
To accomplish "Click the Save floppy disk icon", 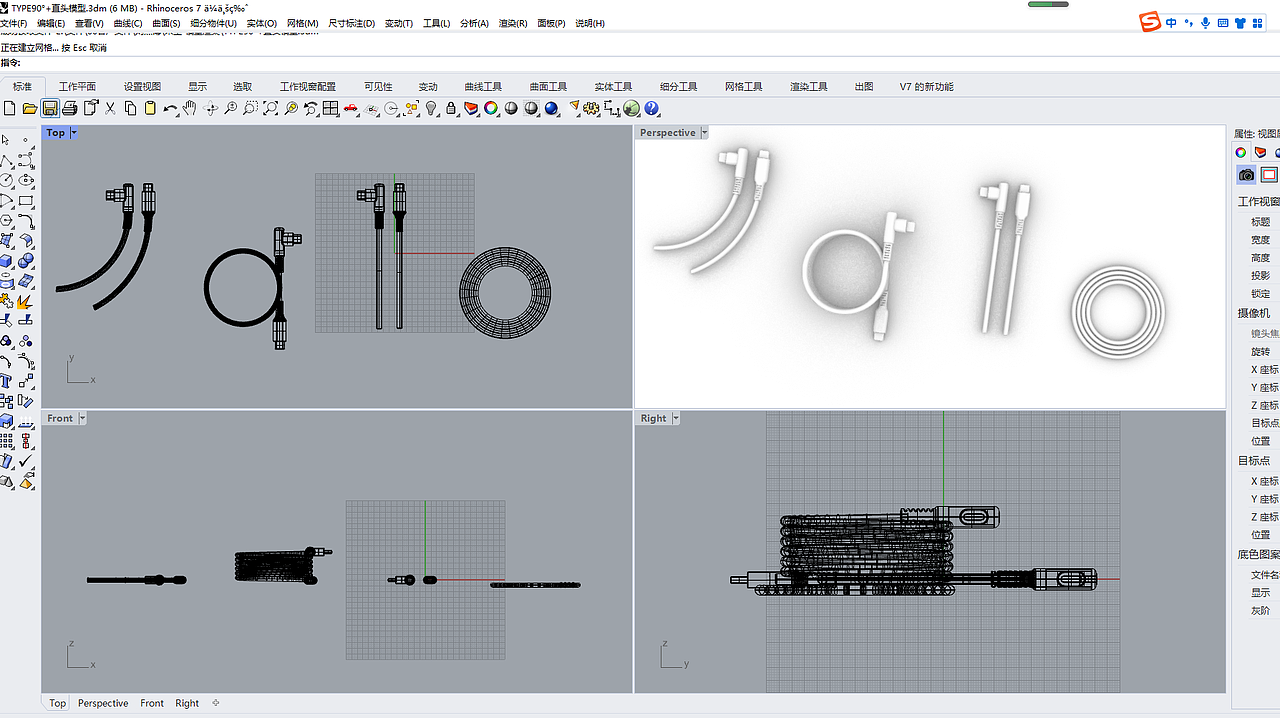I will (49, 108).
